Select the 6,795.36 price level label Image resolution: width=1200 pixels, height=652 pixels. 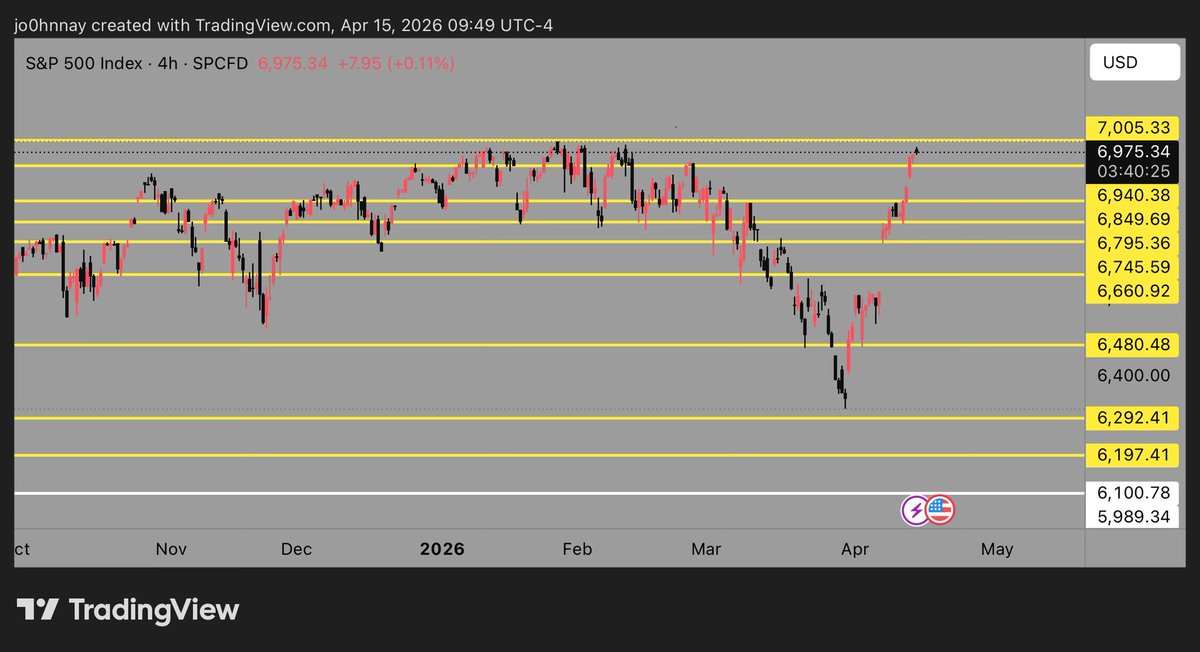click(1133, 243)
